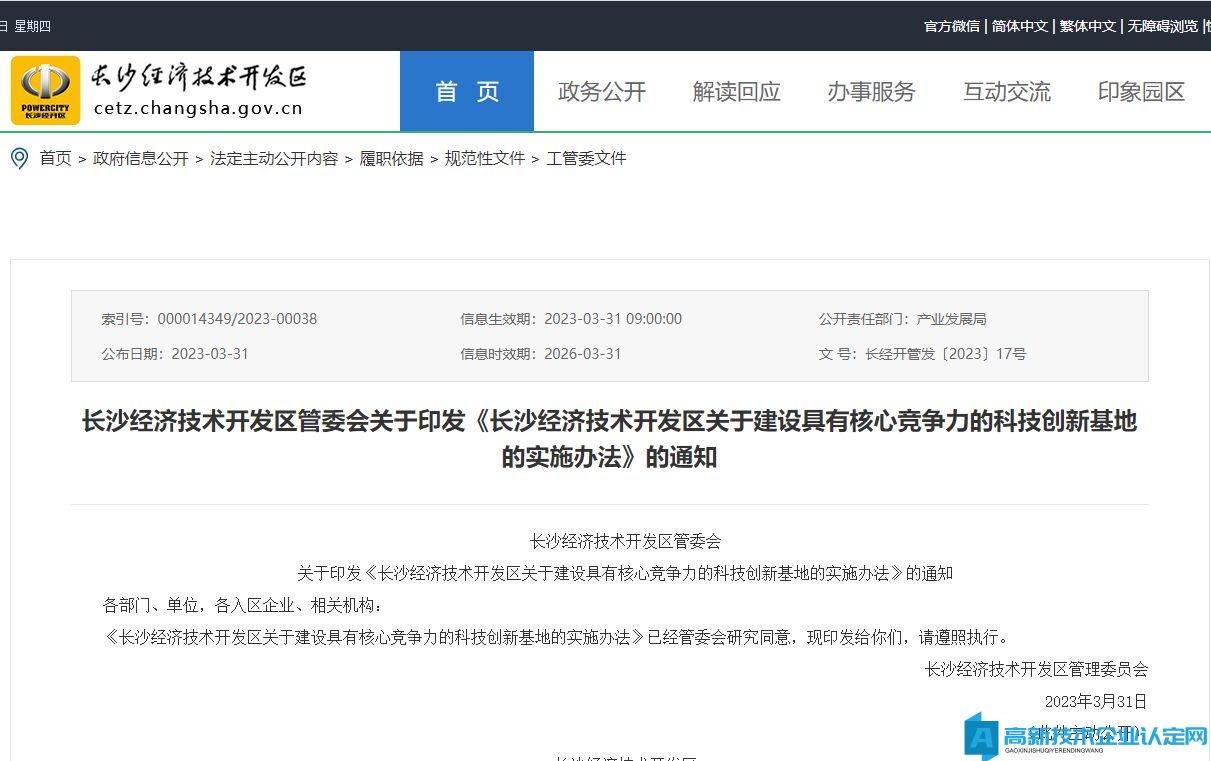This screenshot has height=761, width=1211.
Task: Open the 政务公开 menu
Action: [602, 92]
